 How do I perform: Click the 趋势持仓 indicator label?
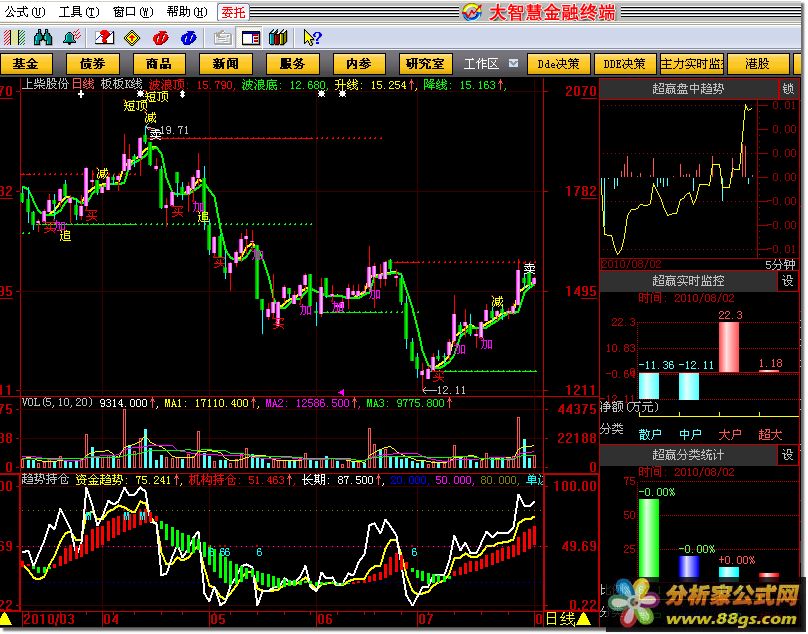45,479
